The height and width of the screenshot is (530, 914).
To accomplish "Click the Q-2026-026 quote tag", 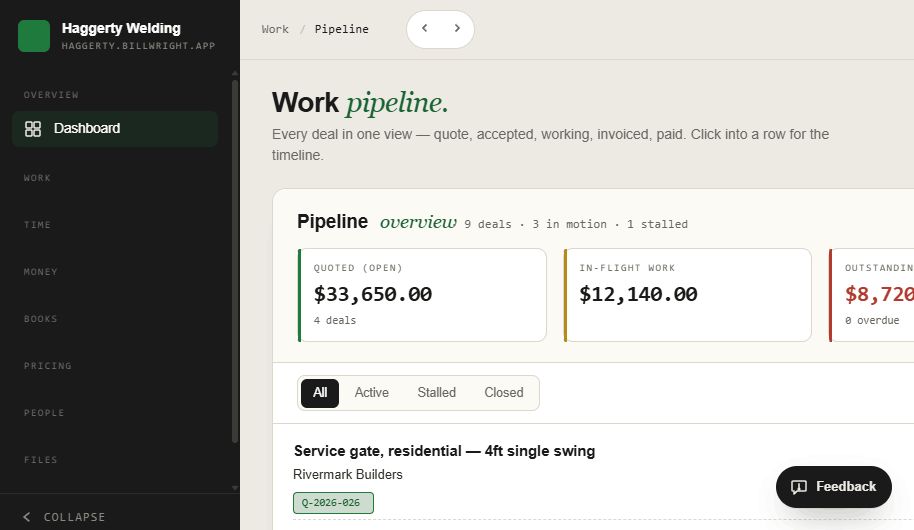I will point(333,503).
